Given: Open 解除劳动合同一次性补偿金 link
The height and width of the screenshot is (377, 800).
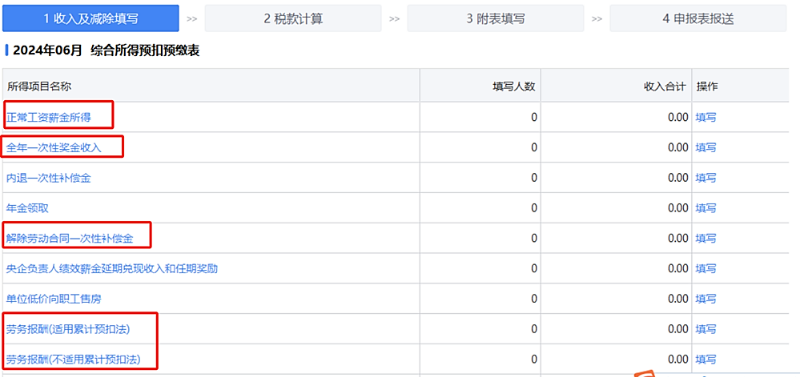Looking at the screenshot, I should [69, 238].
